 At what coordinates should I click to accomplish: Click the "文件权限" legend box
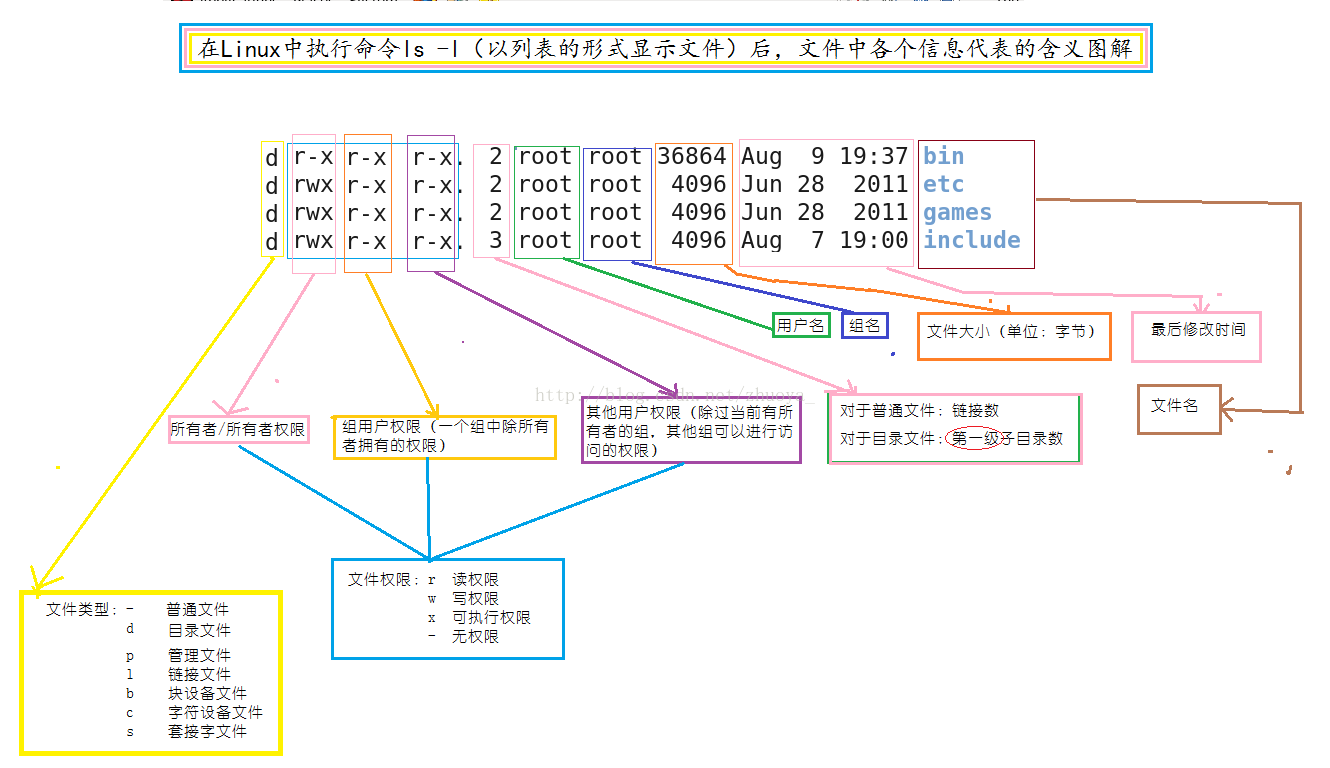[x=447, y=608]
